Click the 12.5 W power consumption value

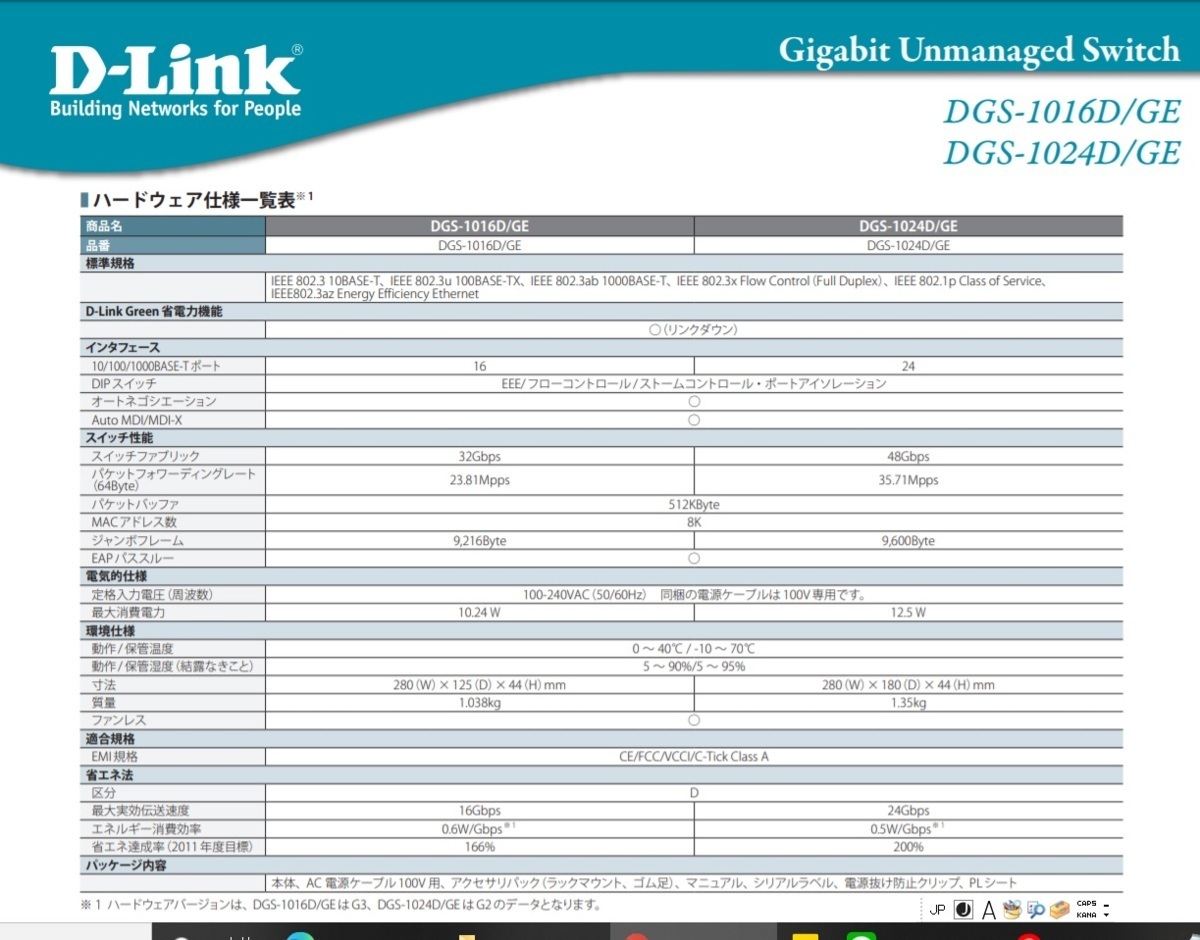click(x=908, y=613)
